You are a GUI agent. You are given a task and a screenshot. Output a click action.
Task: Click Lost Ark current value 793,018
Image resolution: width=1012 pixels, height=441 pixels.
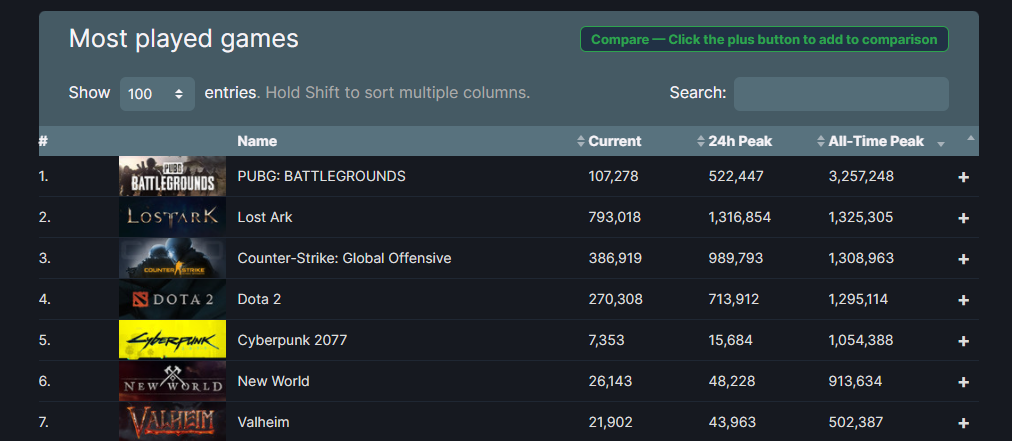[x=614, y=217]
